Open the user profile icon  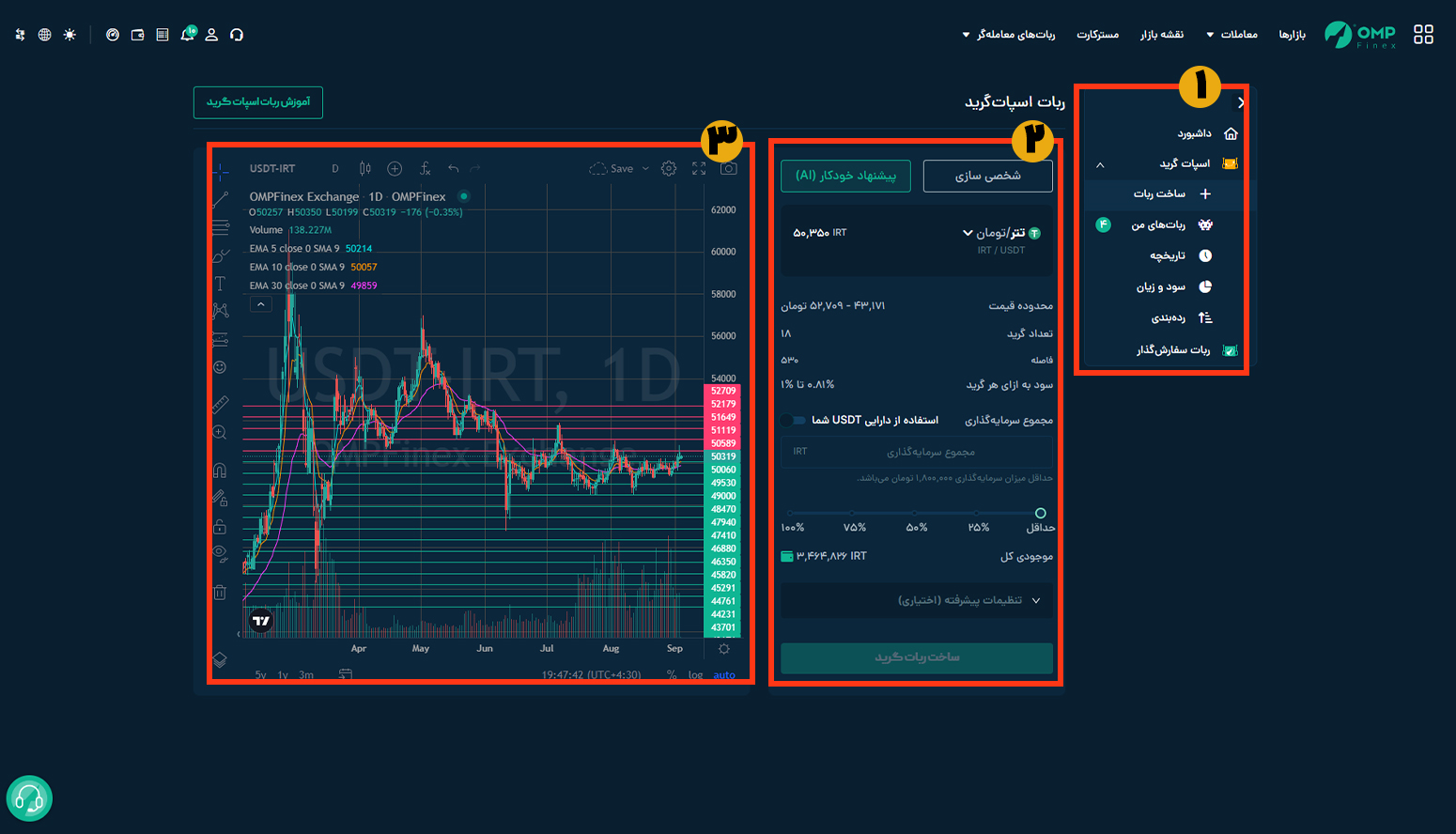click(211, 35)
